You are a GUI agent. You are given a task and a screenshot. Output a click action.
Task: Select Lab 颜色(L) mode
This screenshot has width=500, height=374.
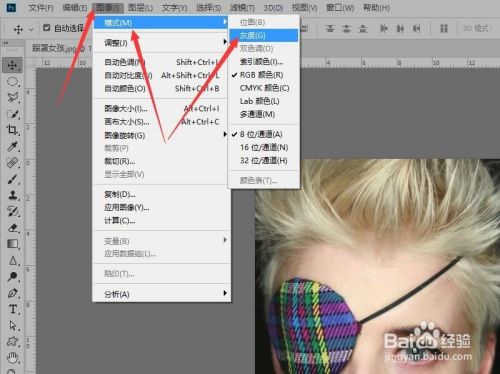(x=264, y=101)
